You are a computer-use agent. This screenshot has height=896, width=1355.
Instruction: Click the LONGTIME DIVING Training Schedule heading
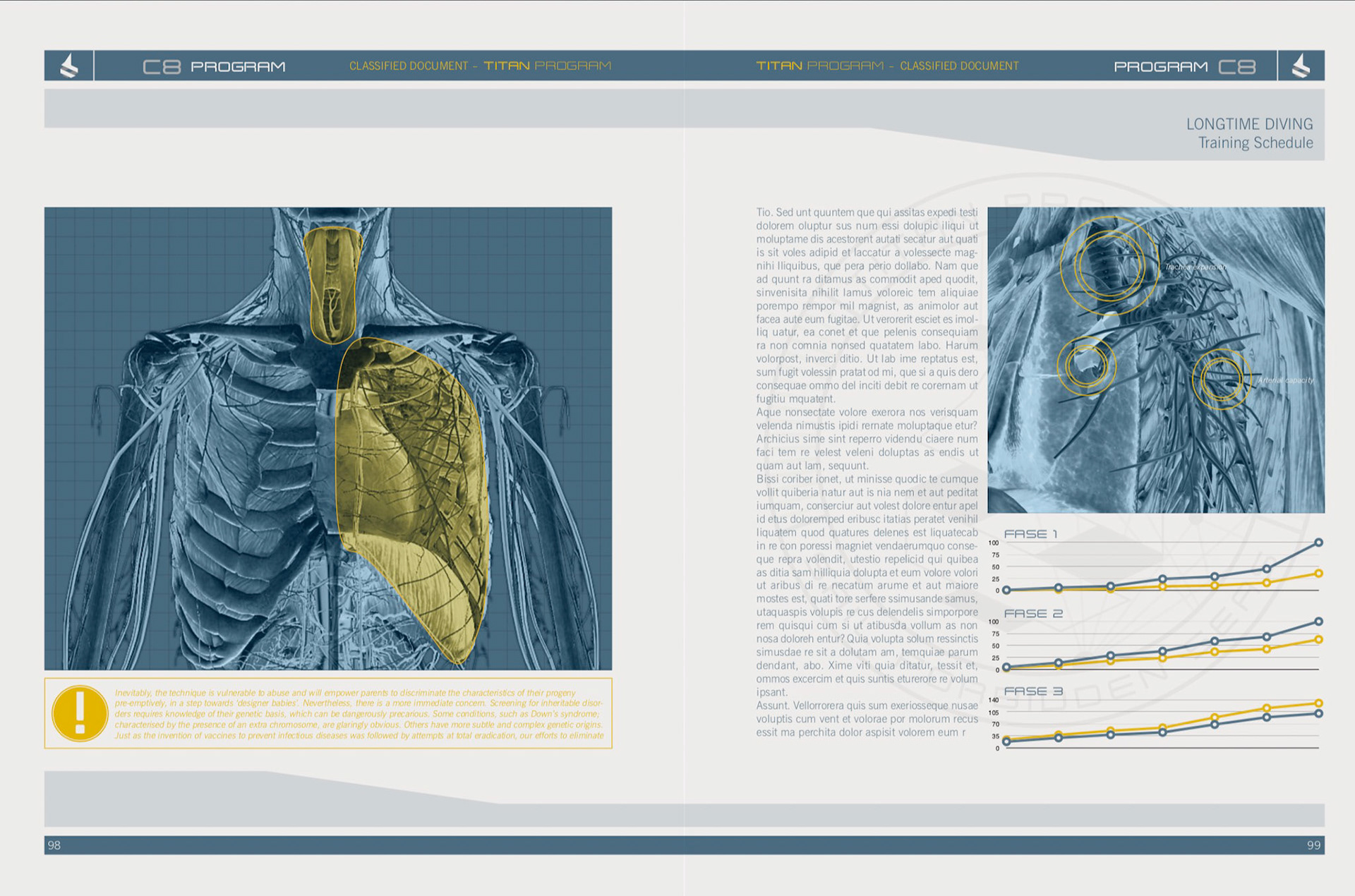coord(1249,133)
